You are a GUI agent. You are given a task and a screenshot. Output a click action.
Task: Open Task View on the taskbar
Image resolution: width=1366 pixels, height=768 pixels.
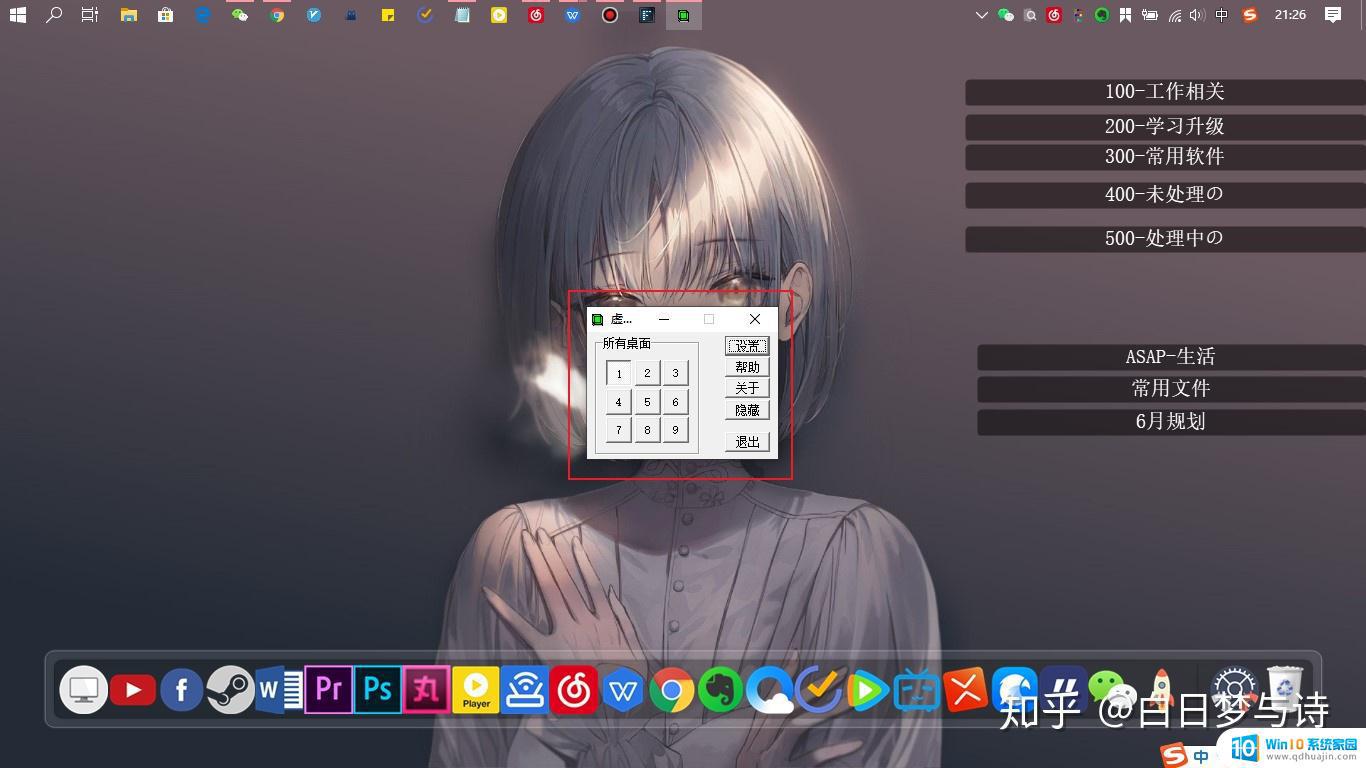coord(90,15)
